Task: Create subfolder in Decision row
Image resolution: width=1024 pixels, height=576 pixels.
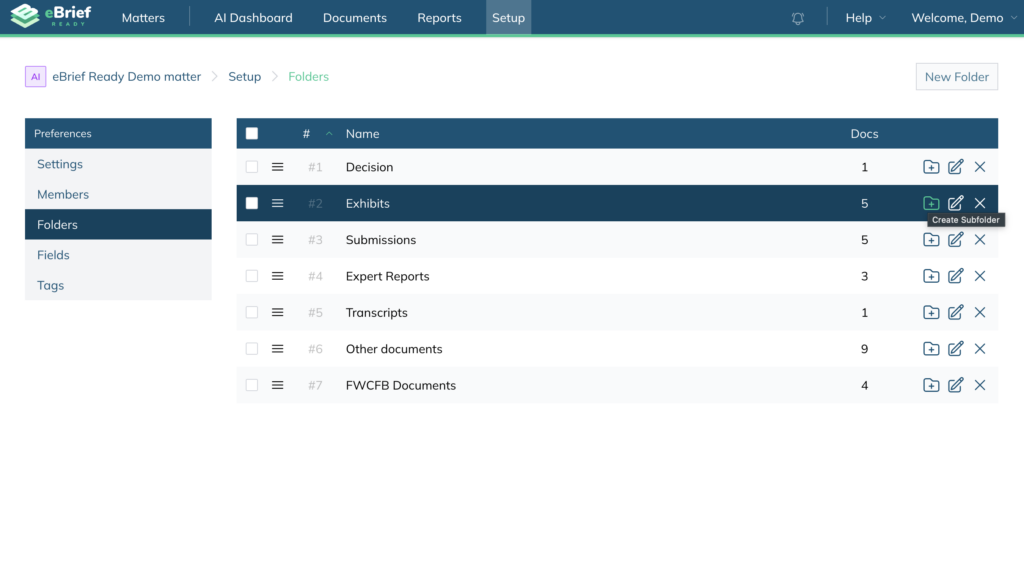Action: point(931,167)
